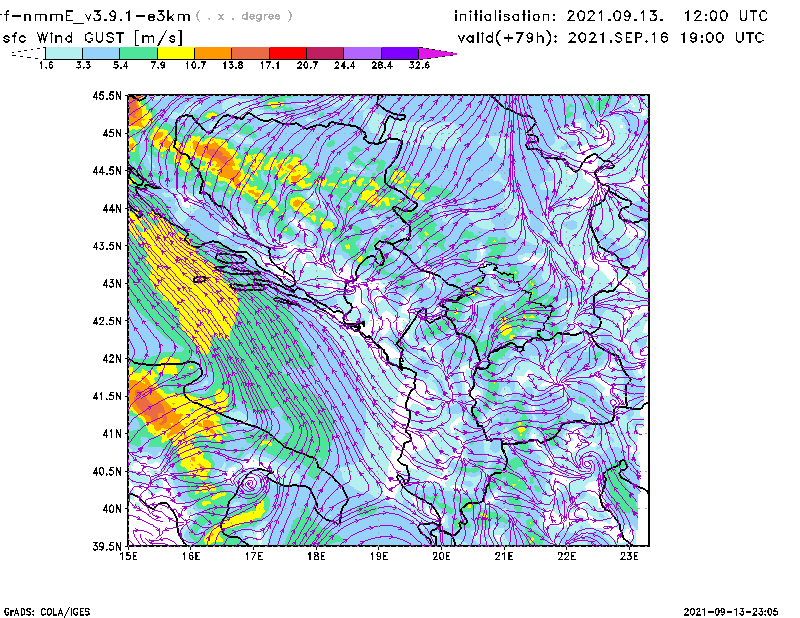Click the legend value "20.7"
Viewport: 800px width, 618px height.
tap(307, 65)
